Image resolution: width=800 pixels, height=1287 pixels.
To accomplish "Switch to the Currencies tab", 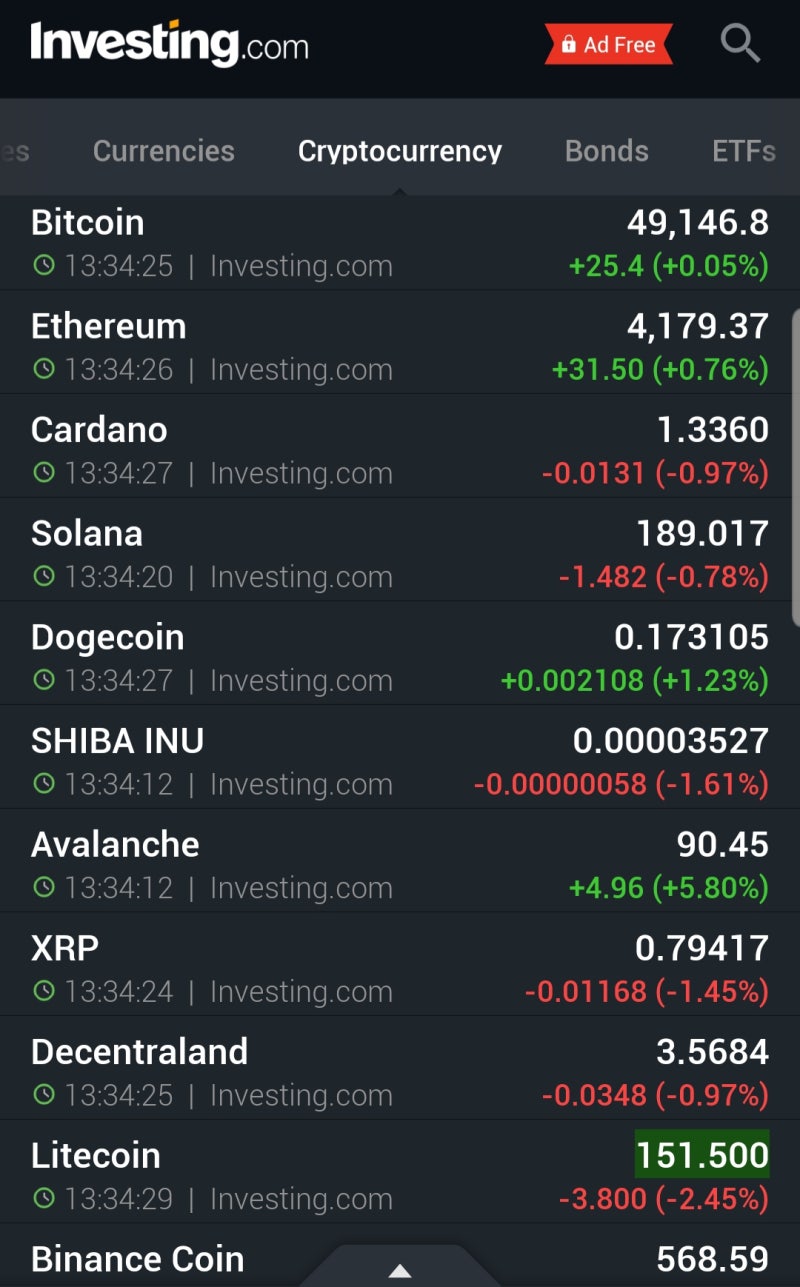I will click(x=164, y=151).
